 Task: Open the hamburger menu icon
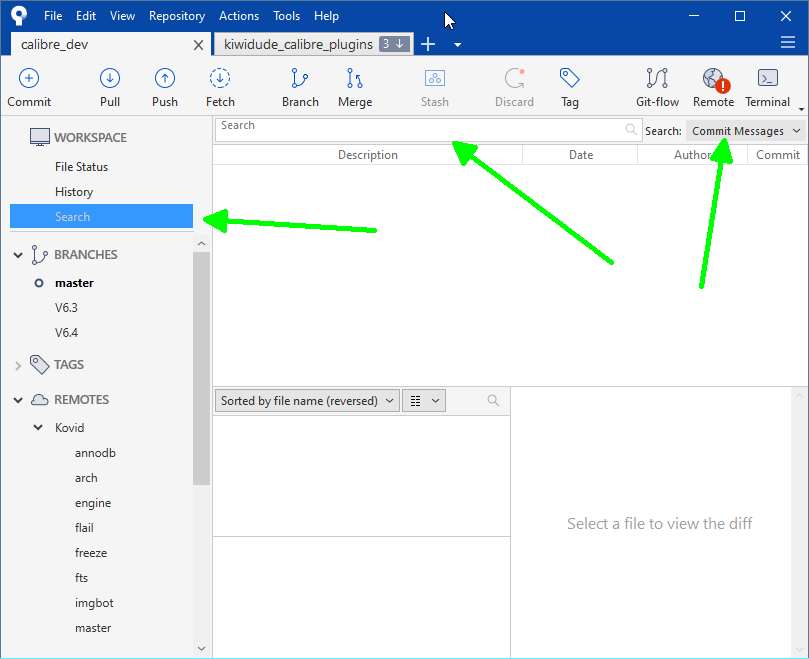pos(788,42)
